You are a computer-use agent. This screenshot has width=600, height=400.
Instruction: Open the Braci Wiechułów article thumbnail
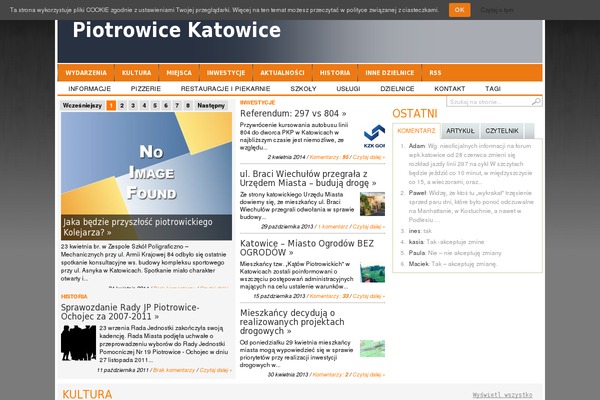[372, 204]
